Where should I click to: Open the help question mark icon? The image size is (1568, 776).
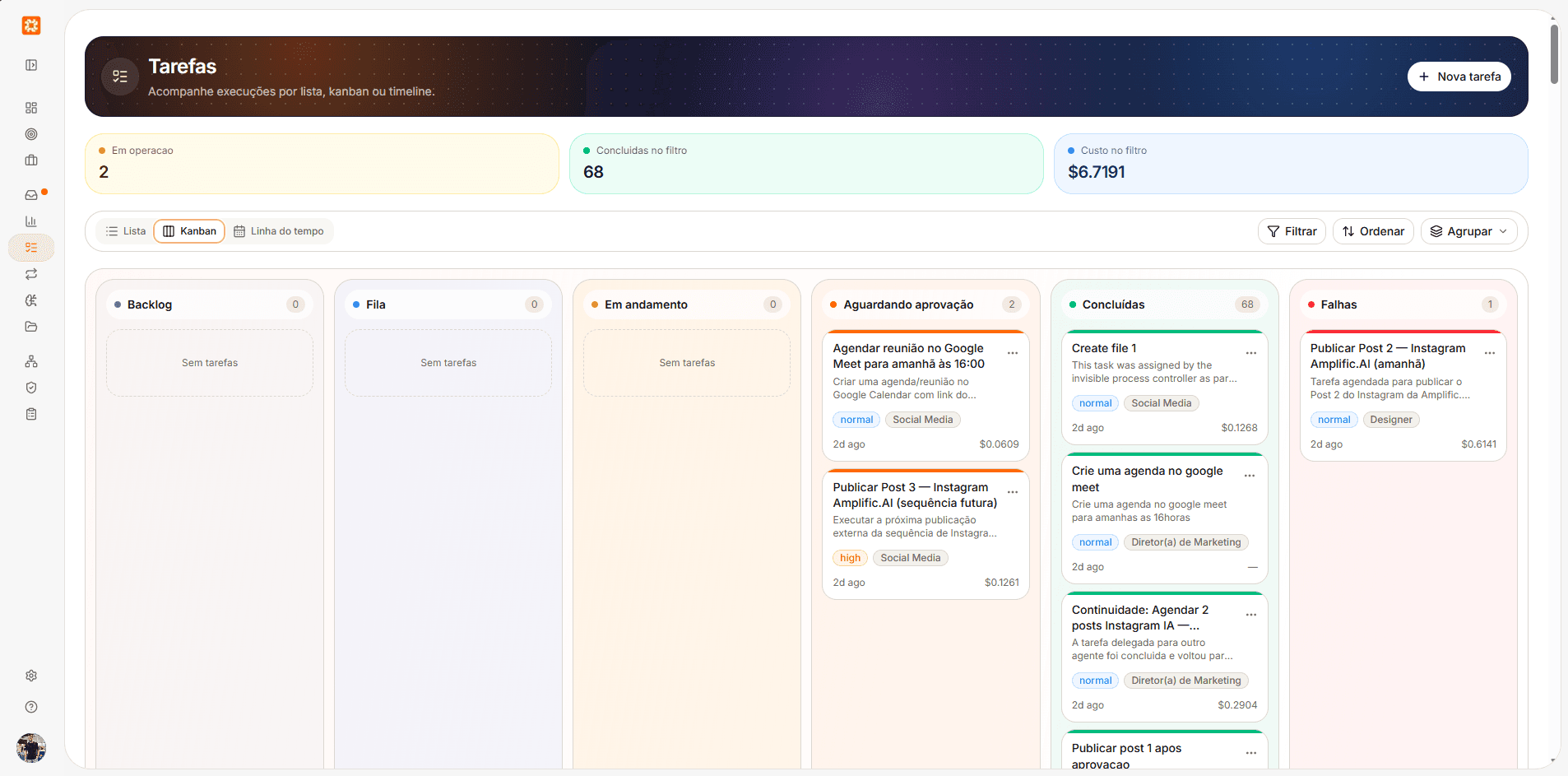pyautogui.click(x=31, y=707)
